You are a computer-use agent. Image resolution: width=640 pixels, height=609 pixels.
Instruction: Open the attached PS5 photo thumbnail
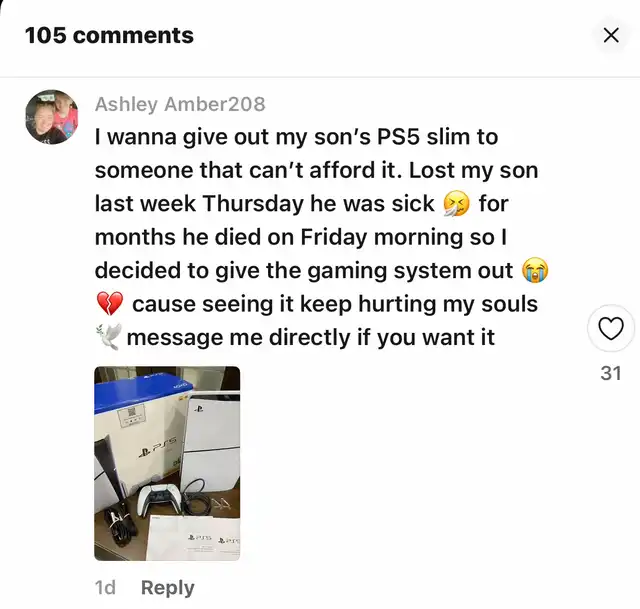pyautogui.click(x=167, y=463)
